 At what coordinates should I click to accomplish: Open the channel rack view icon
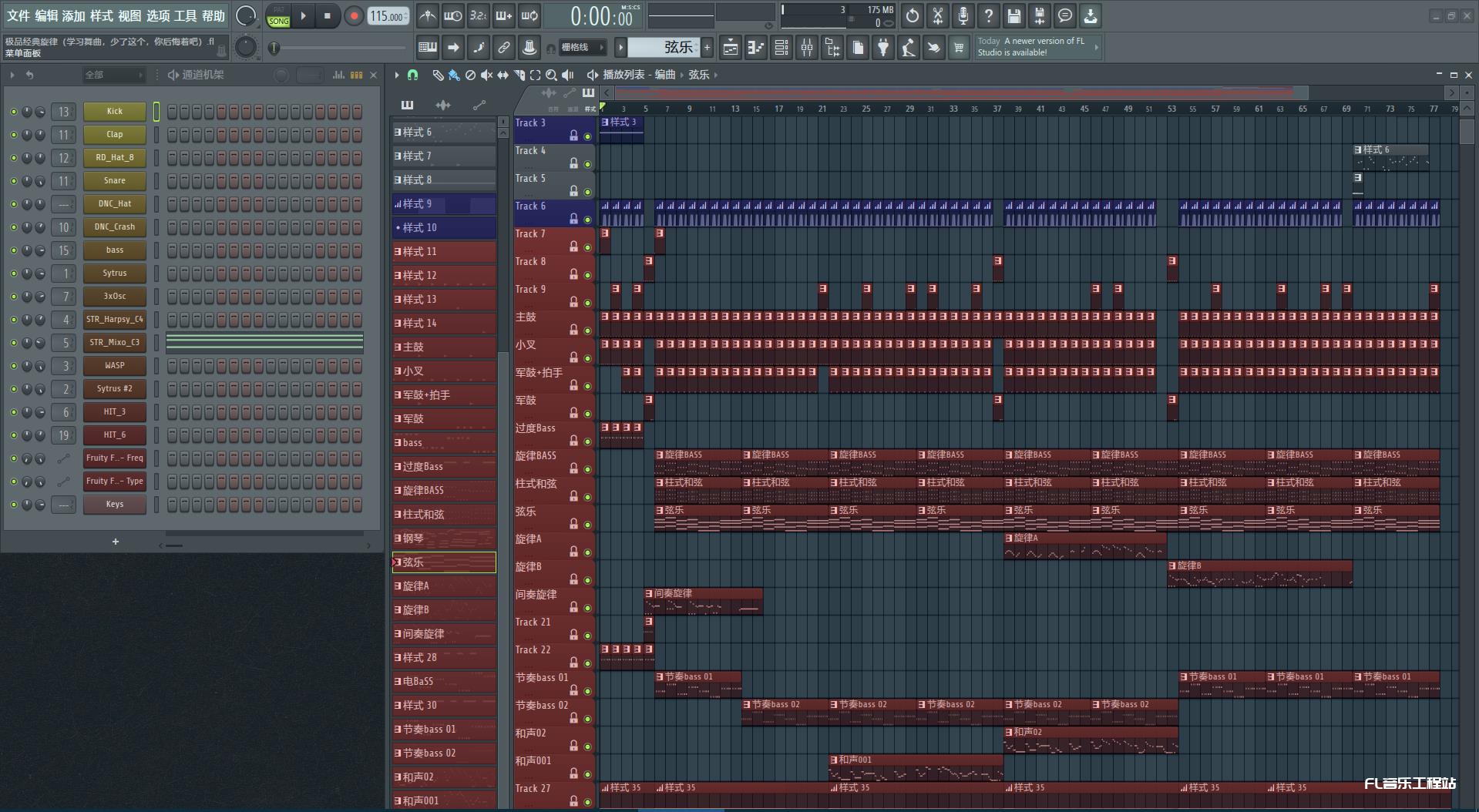pyautogui.click(x=782, y=48)
